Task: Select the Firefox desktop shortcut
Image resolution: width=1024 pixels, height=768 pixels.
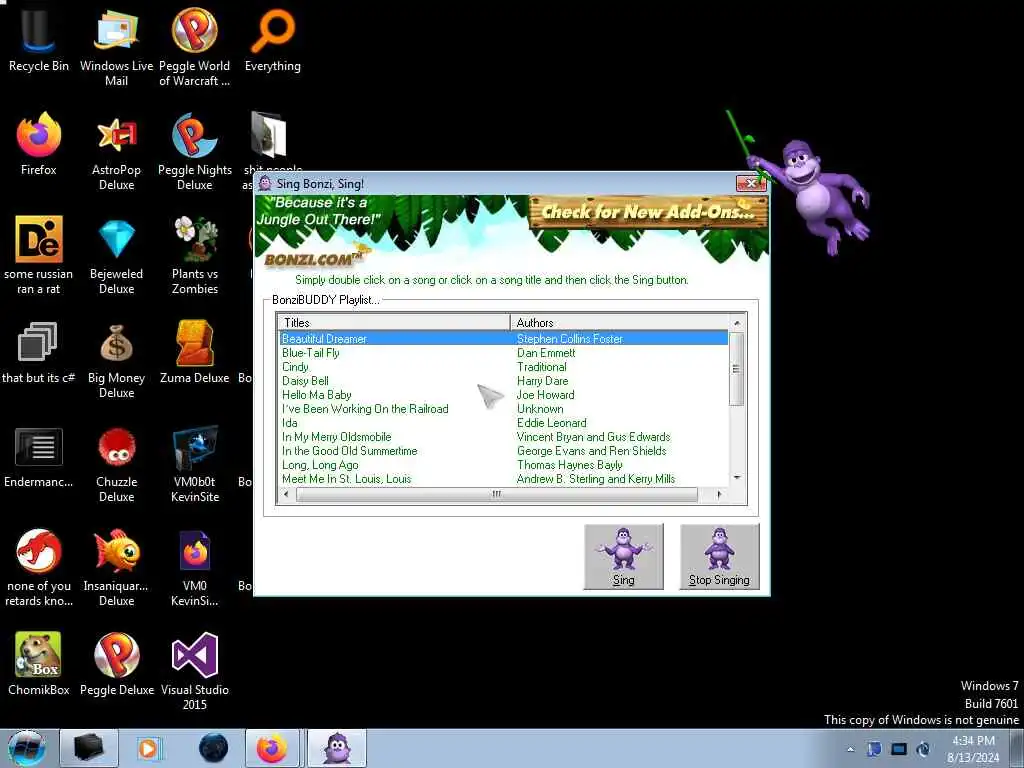Action: pyautogui.click(x=39, y=144)
